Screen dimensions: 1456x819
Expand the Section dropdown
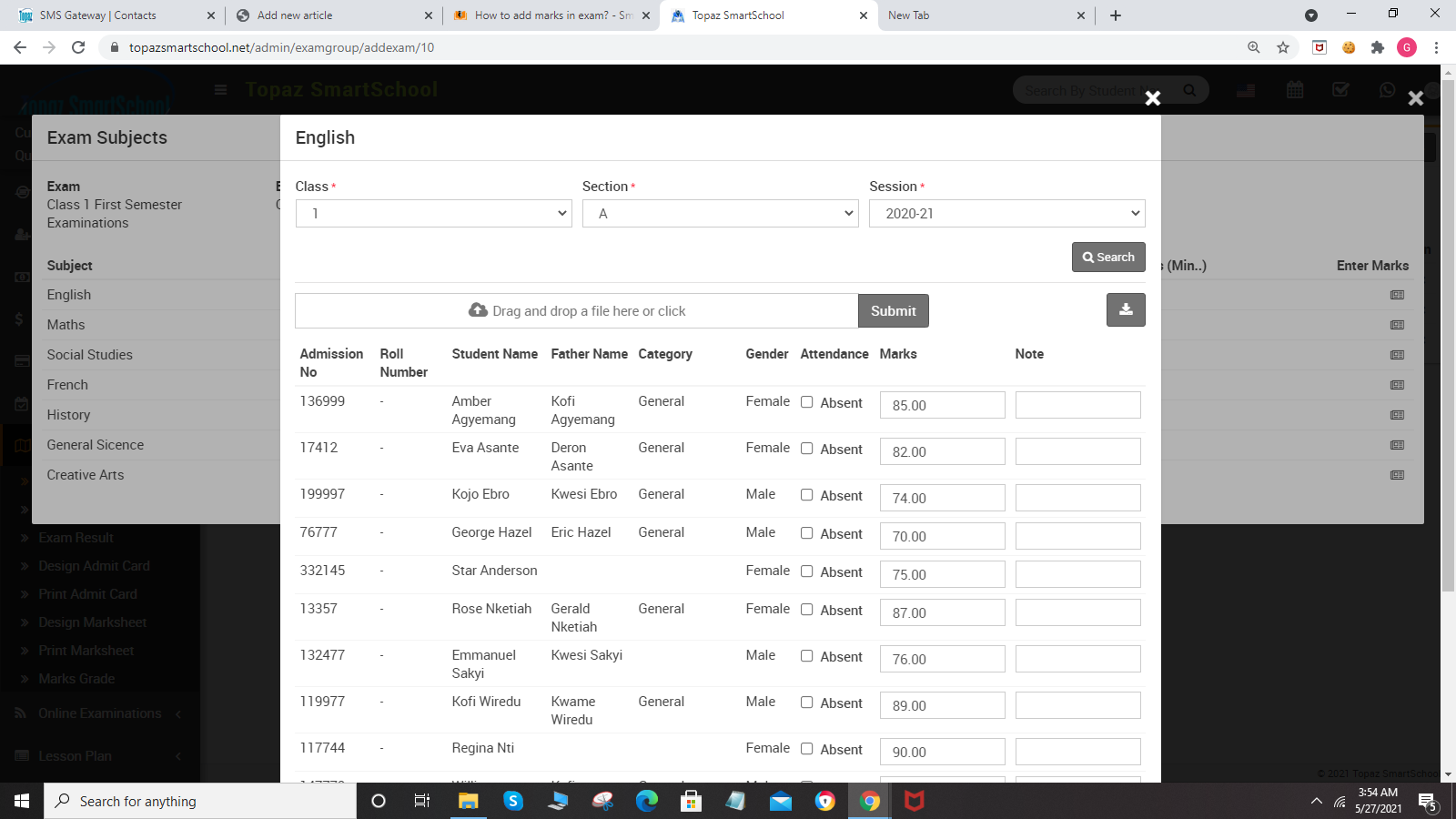(720, 214)
